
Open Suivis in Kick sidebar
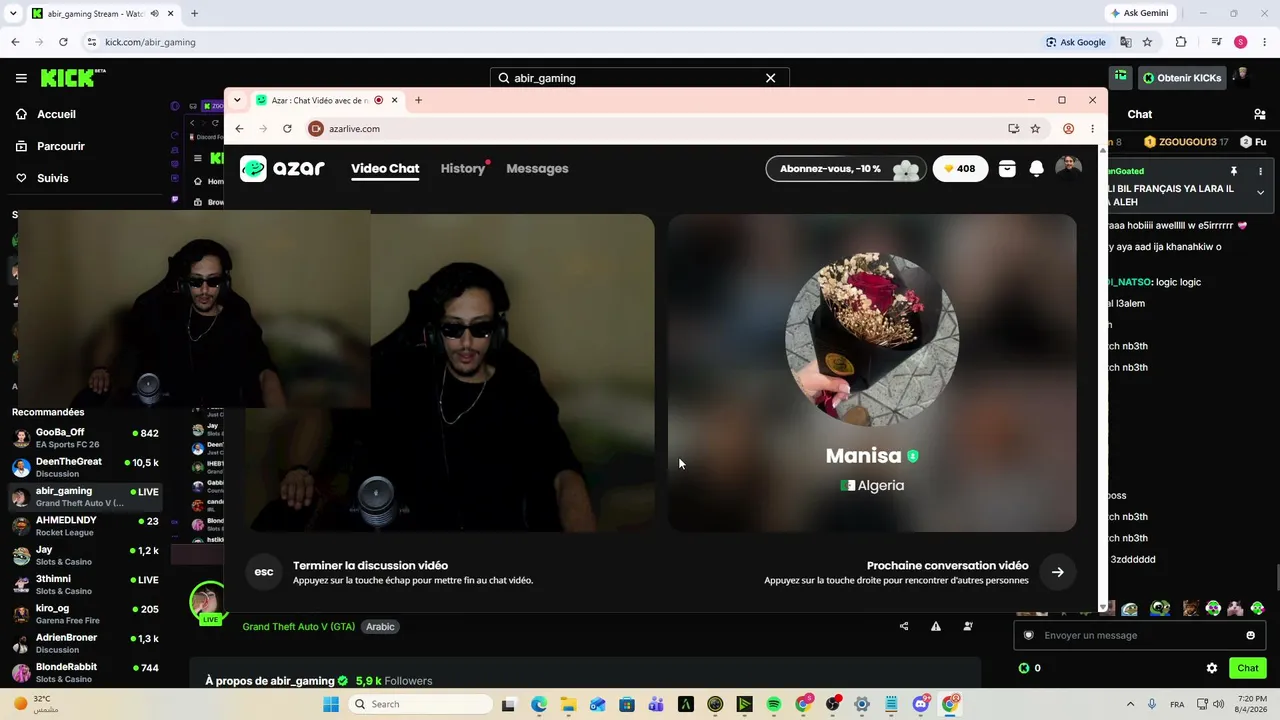click(x=53, y=178)
